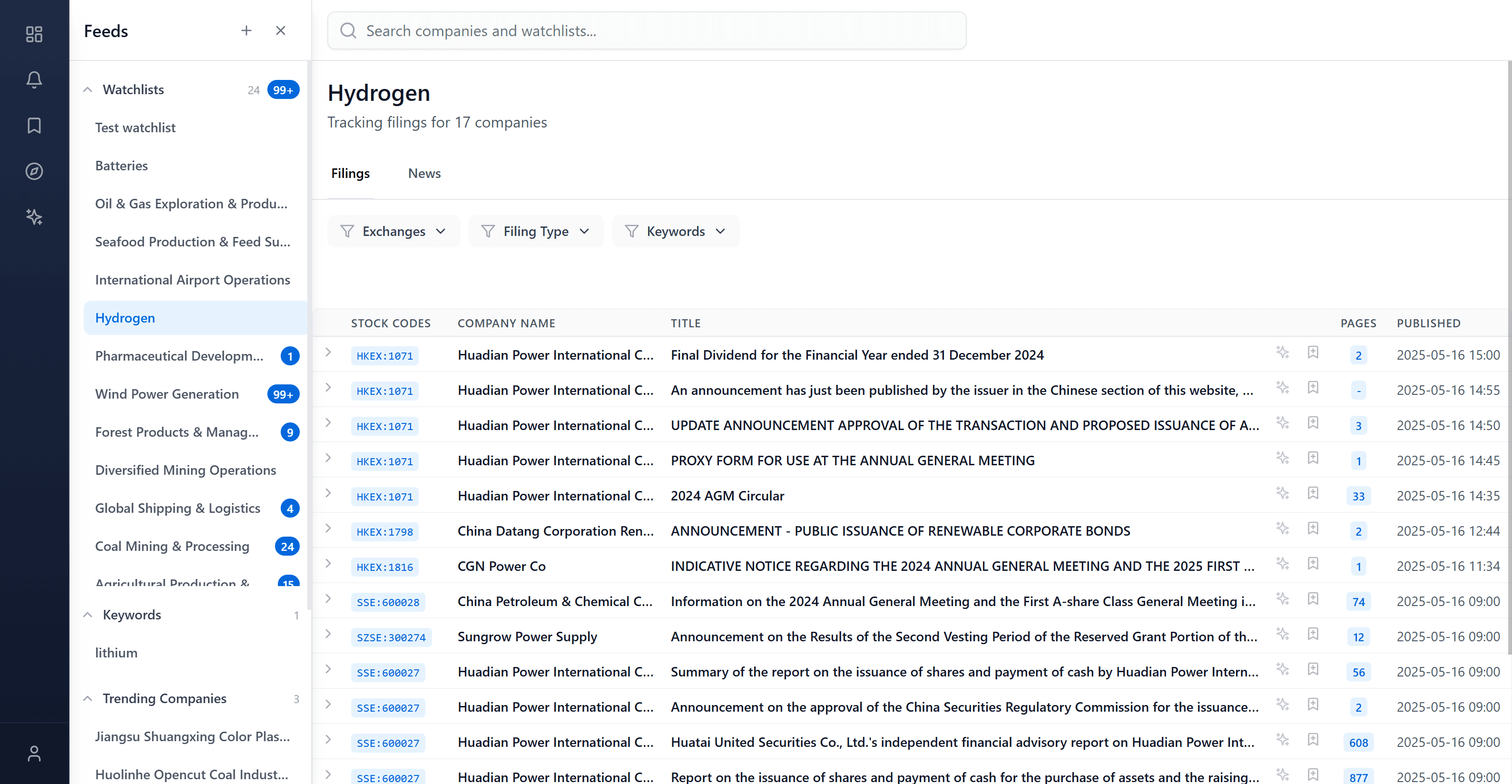Open the Filing Type filter dropdown
1512x784 pixels.
pos(535,231)
